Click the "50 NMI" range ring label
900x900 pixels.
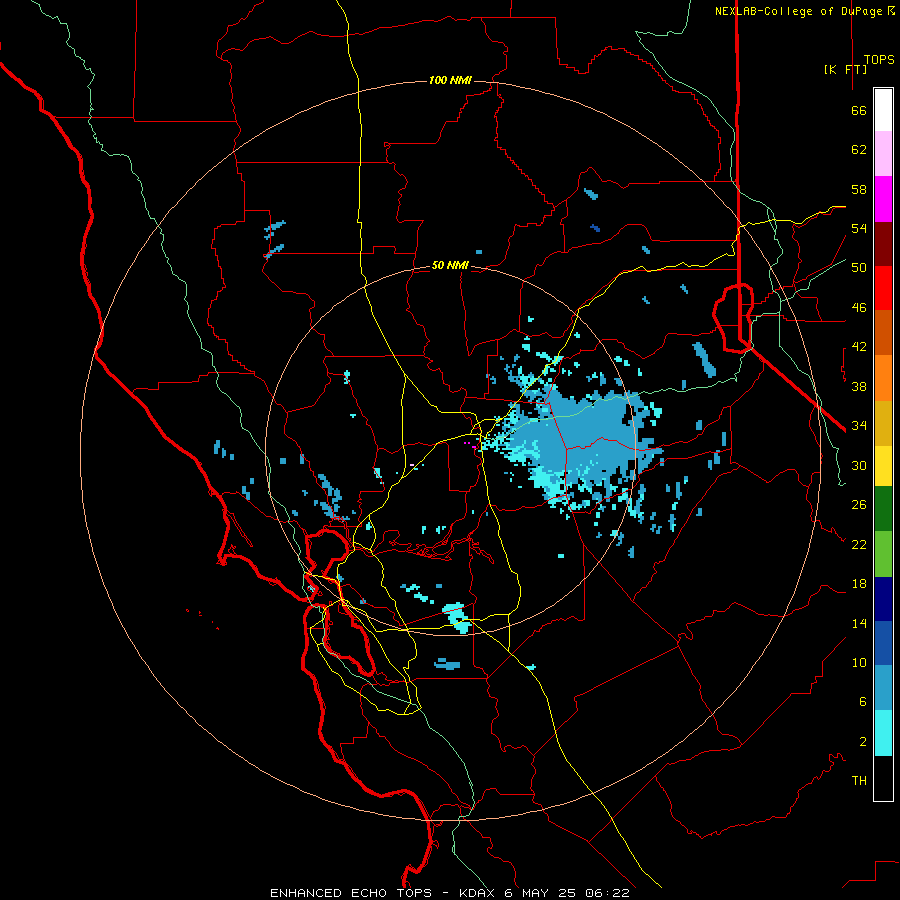click(x=450, y=265)
